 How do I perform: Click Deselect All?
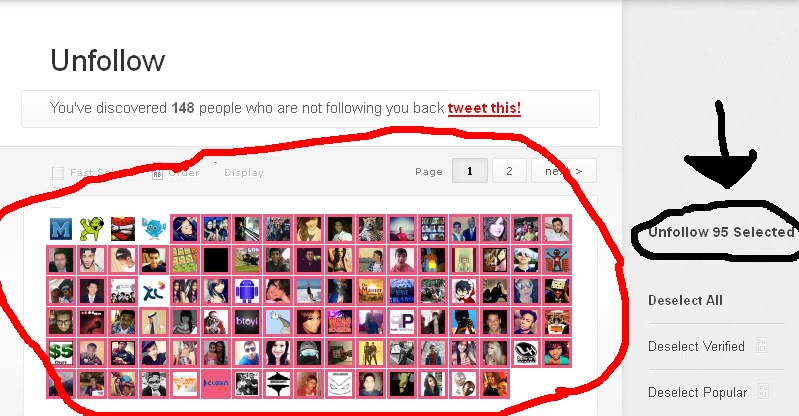(x=685, y=300)
